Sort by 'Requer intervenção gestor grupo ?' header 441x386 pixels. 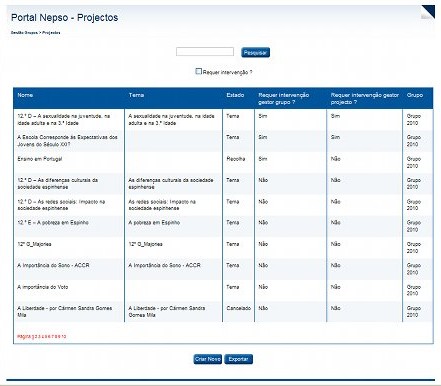(x=284, y=99)
